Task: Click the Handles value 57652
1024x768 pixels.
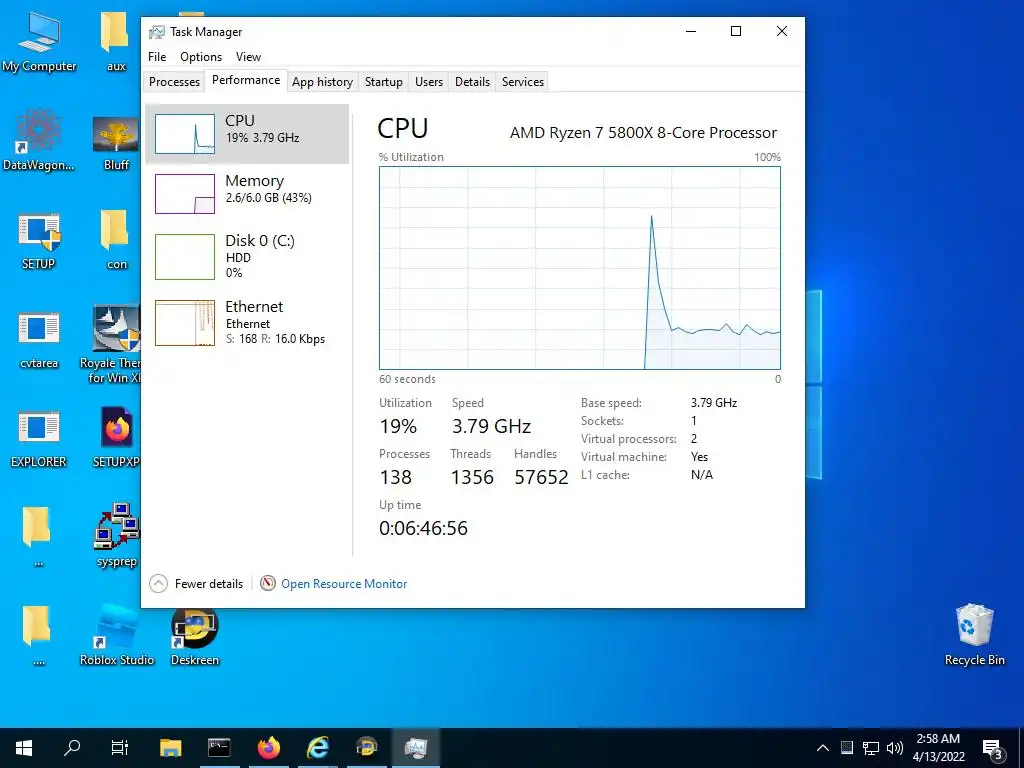Action: click(x=541, y=477)
